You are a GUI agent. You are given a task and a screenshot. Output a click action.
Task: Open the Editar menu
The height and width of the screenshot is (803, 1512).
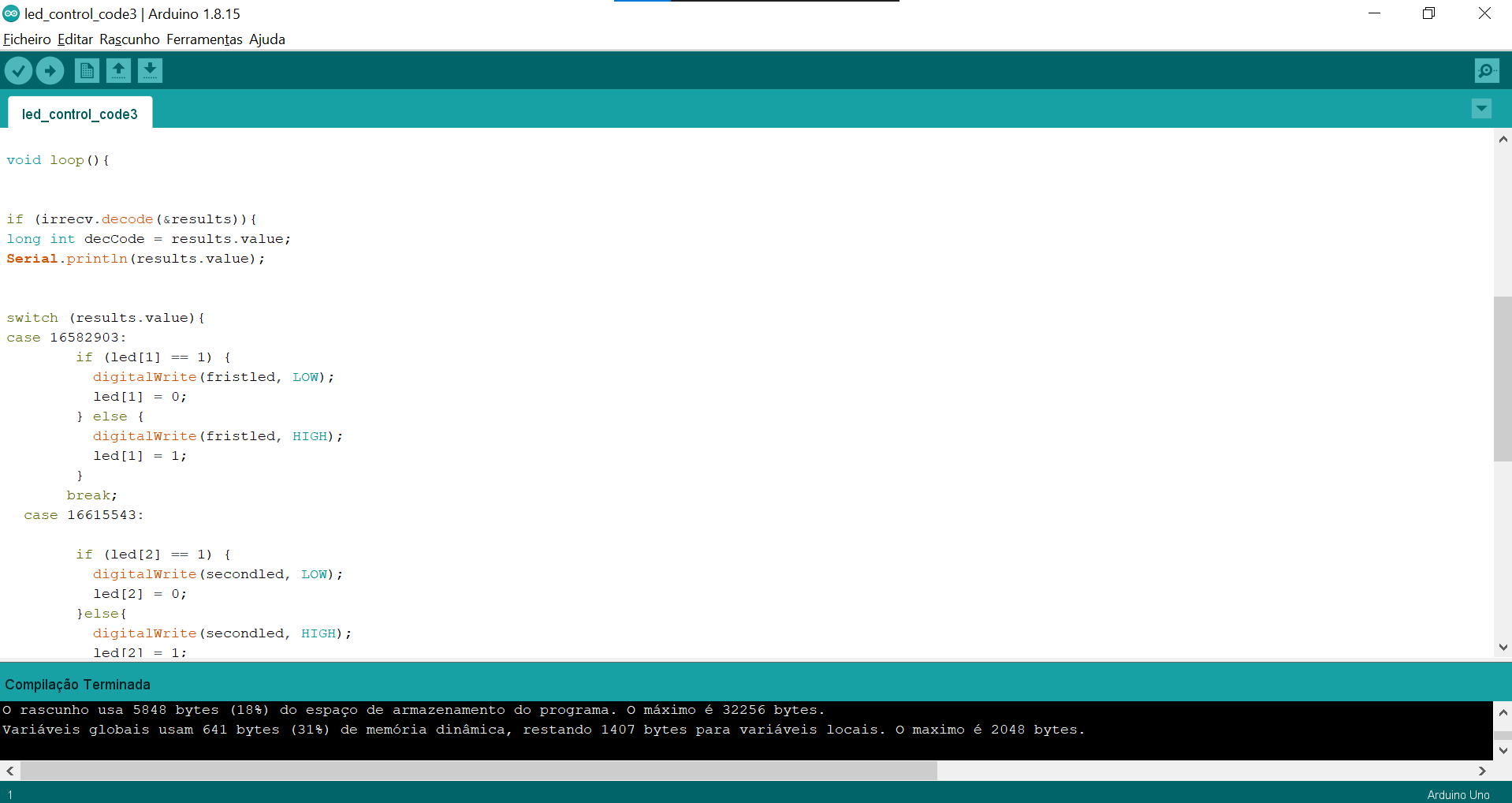pyautogui.click(x=75, y=39)
